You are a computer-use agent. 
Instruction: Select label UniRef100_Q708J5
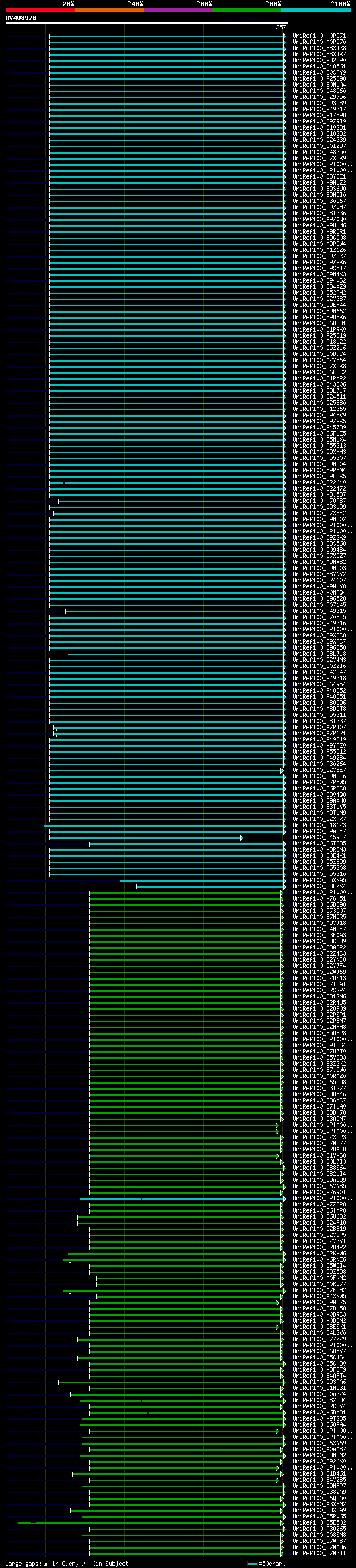pyautogui.click(x=319, y=617)
